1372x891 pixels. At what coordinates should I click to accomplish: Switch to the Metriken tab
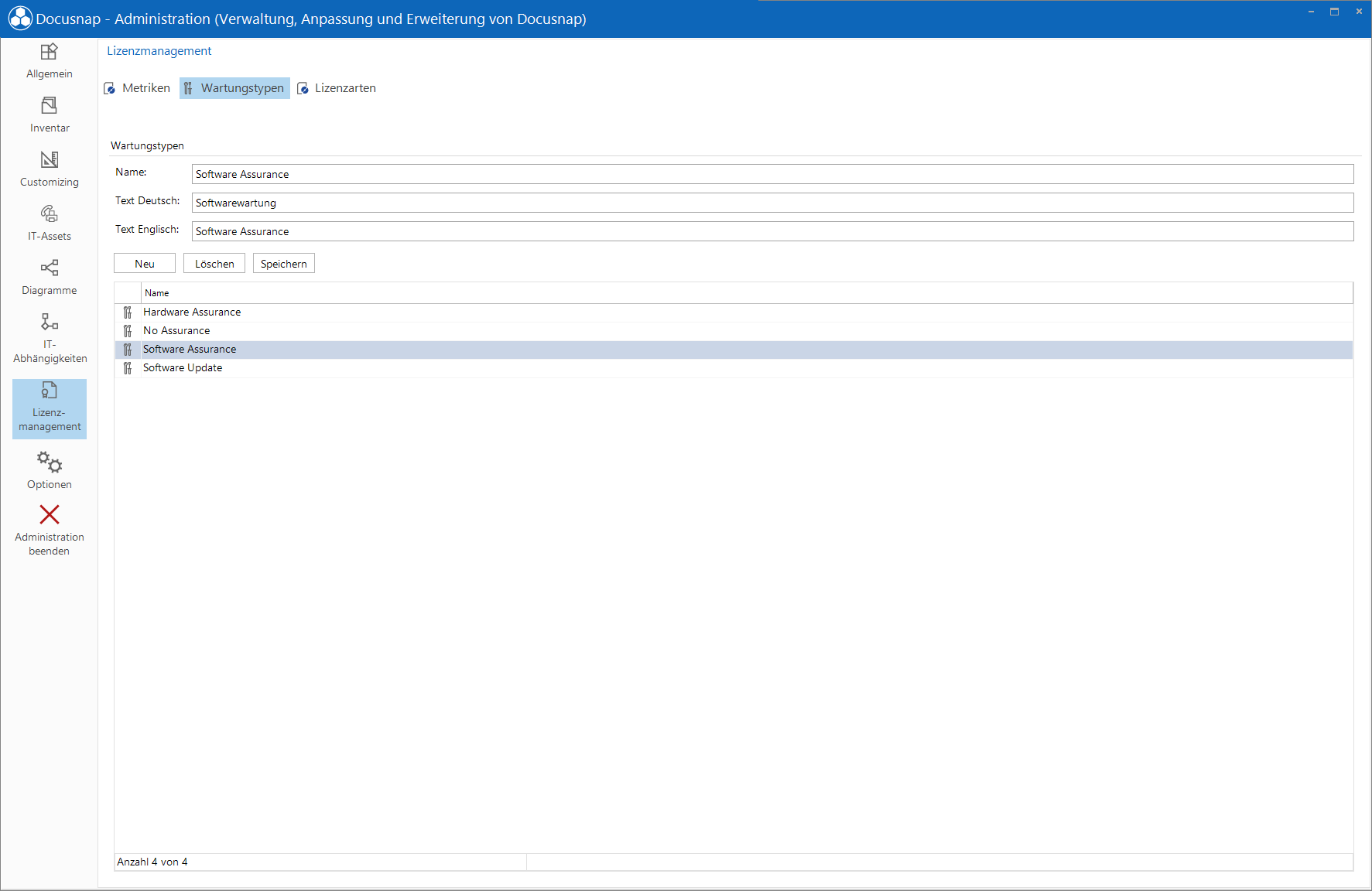click(138, 88)
